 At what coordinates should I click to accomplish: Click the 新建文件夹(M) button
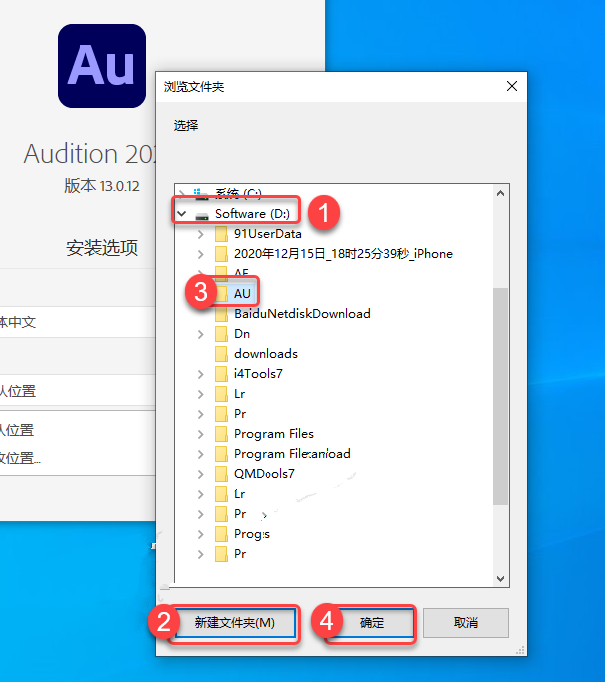point(235,623)
